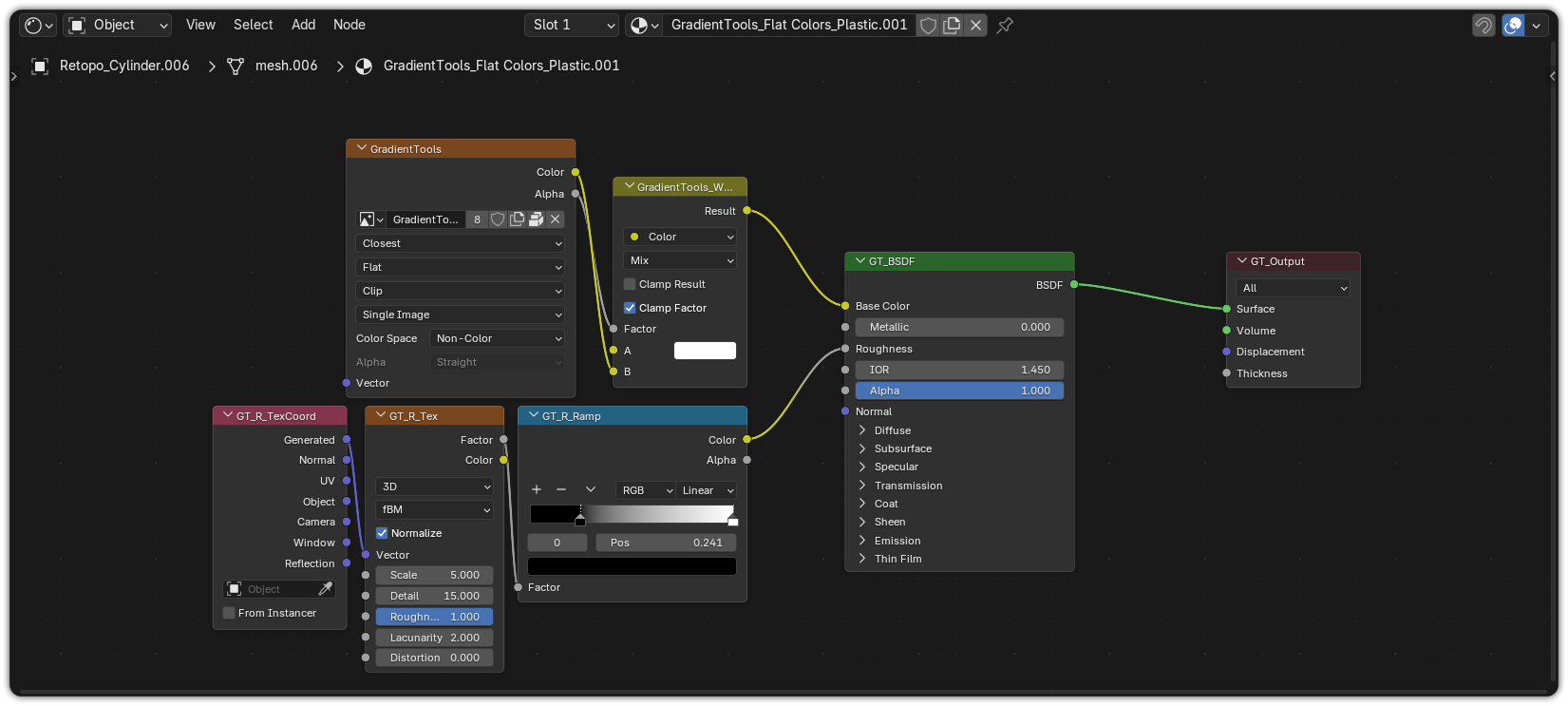Collapse the GT_BSDF node
Image resolution: width=1568 pixels, height=706 pixels.
860,260
